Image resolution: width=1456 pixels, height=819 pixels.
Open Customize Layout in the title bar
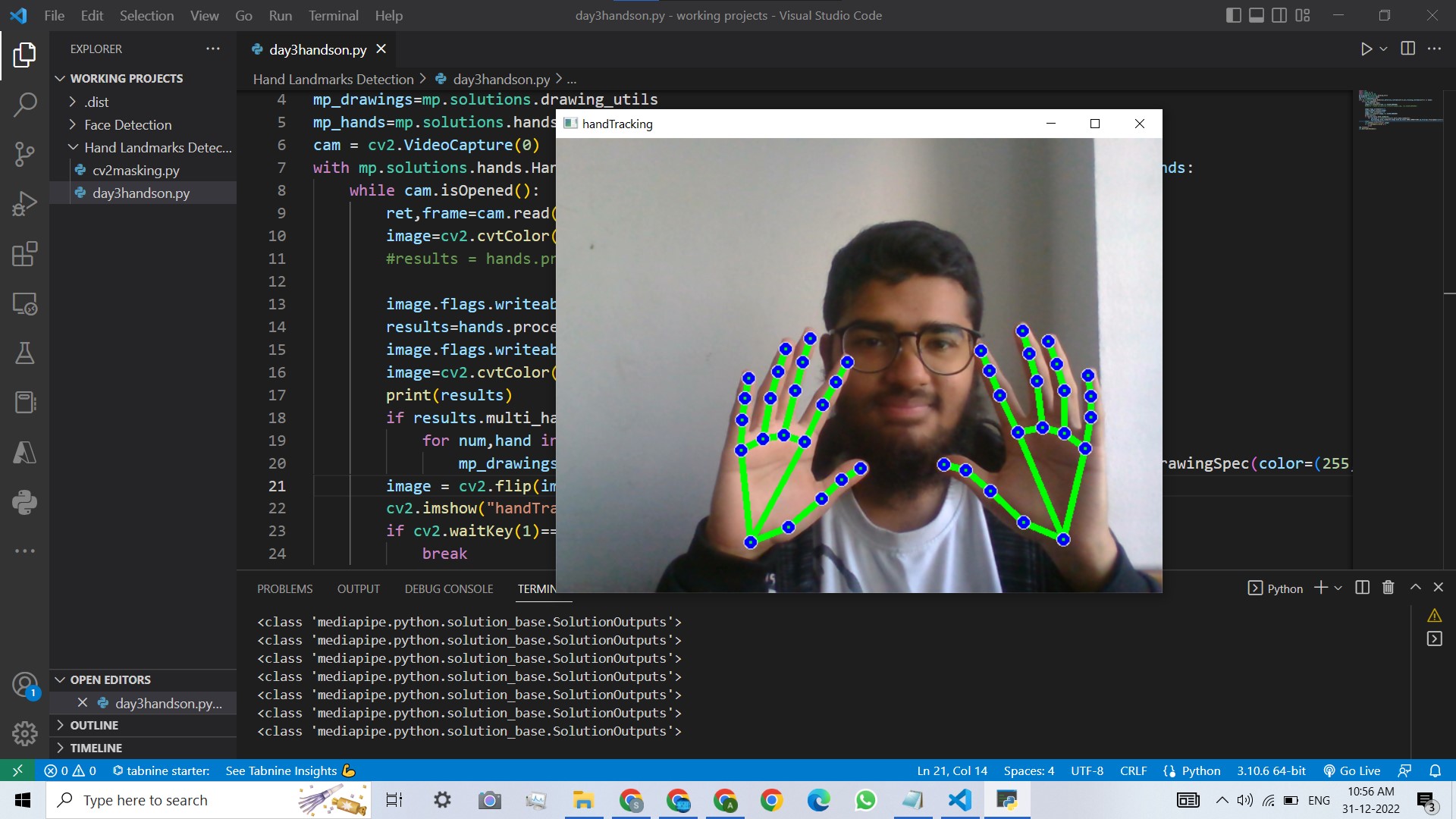pyautogui.click(x=1303, y=15)
